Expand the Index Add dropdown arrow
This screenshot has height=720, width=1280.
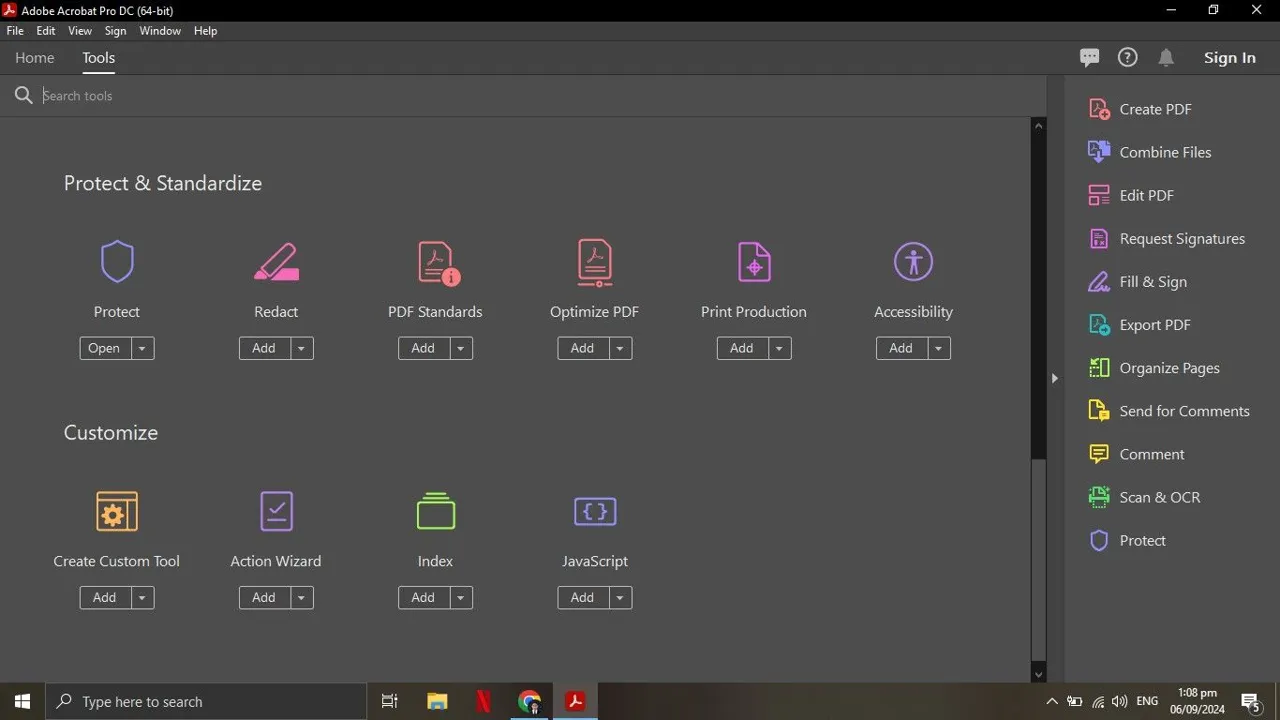[460, 597]
